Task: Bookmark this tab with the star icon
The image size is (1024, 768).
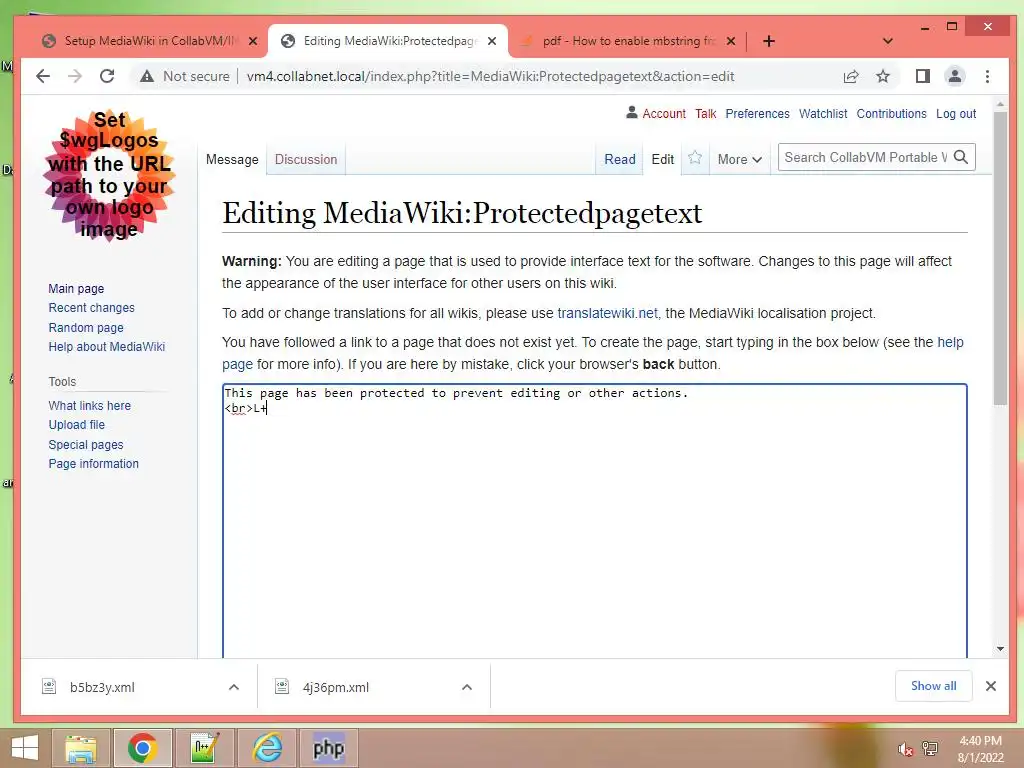Action: (883, 76)
